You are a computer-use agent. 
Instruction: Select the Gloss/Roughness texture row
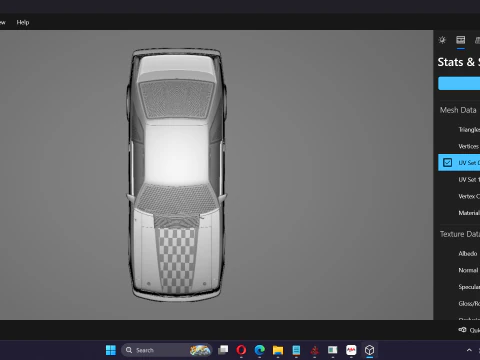[x=459, y=304]
